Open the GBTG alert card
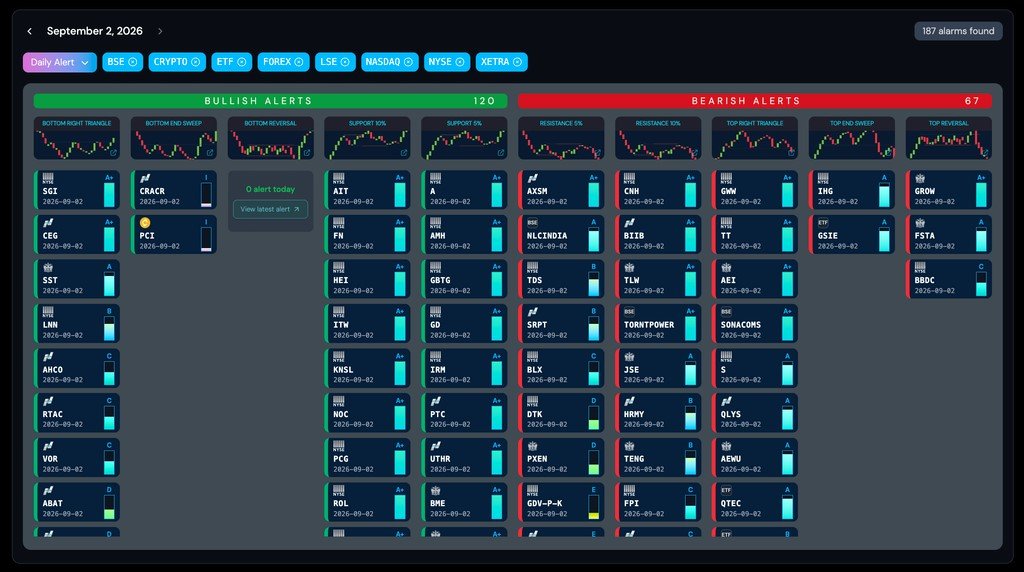Viewport: 1024px width, 572px height. [x=464, y=279]
